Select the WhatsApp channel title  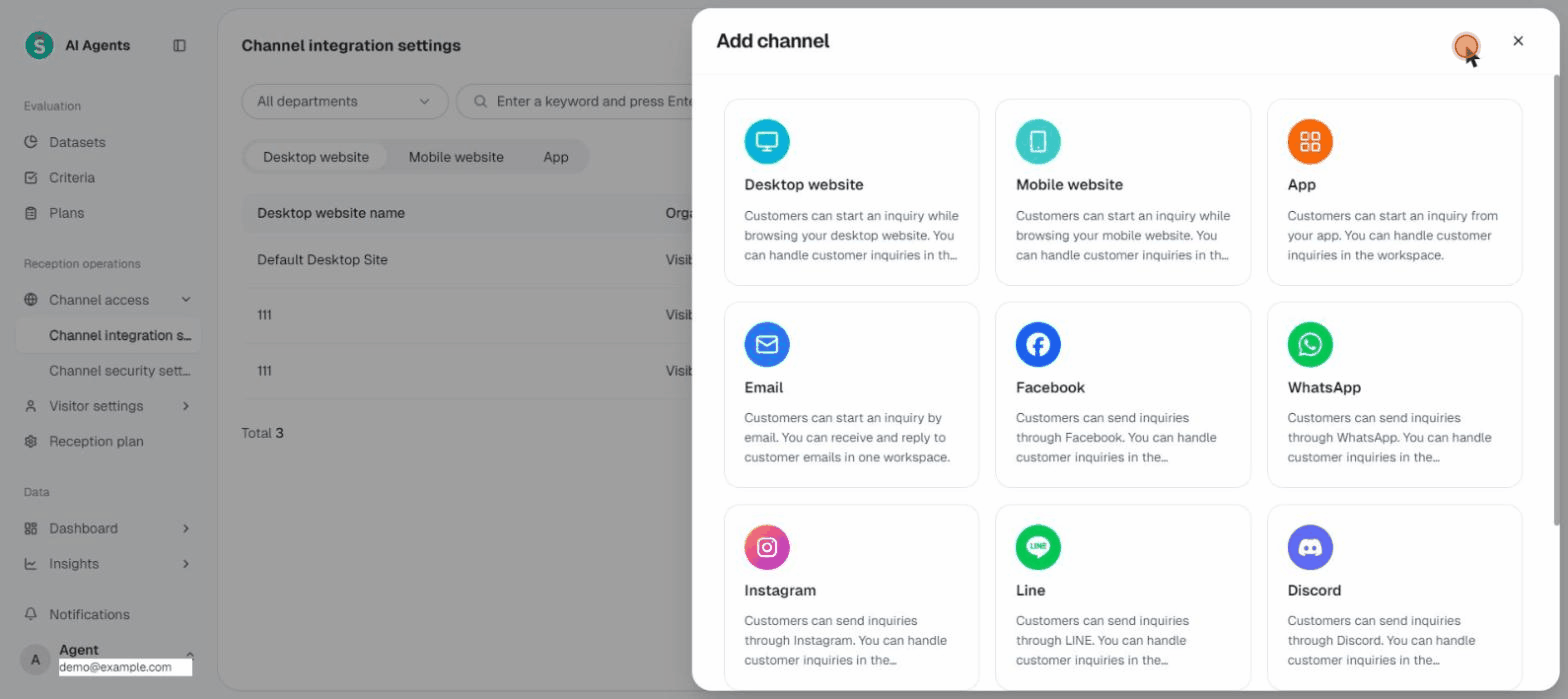pos(1324,388)
